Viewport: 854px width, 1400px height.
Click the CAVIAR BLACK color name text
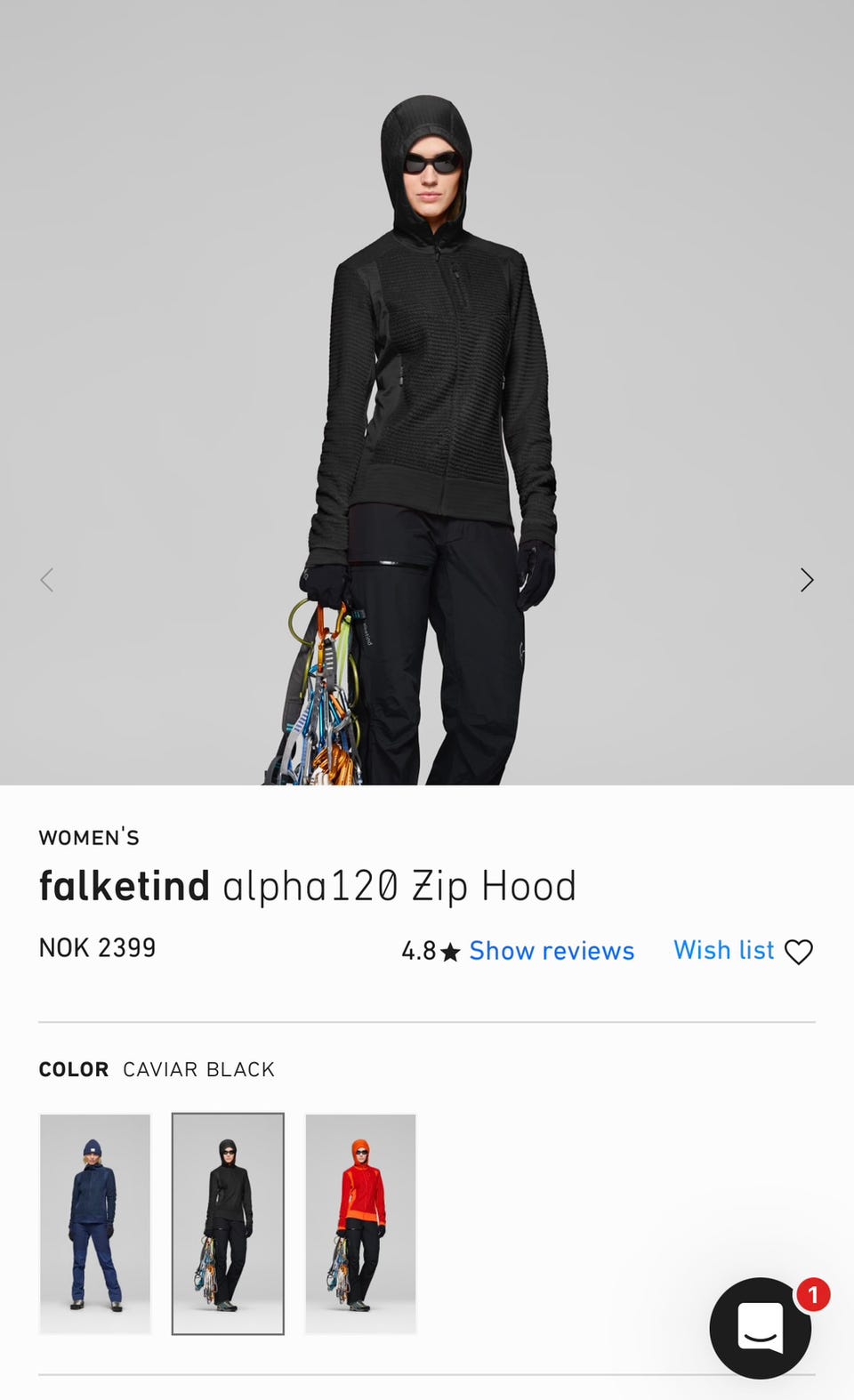pyautogui.click(x=198, y=1069)
